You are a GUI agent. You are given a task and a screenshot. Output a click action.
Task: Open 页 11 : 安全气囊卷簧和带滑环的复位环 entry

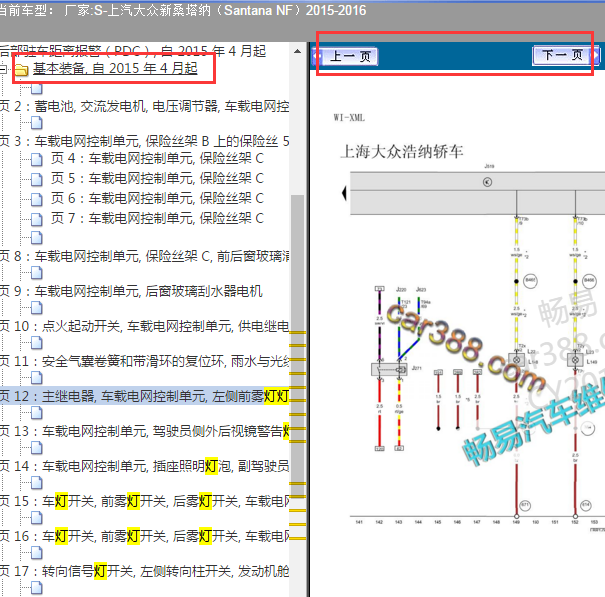(x=144, y=362)
